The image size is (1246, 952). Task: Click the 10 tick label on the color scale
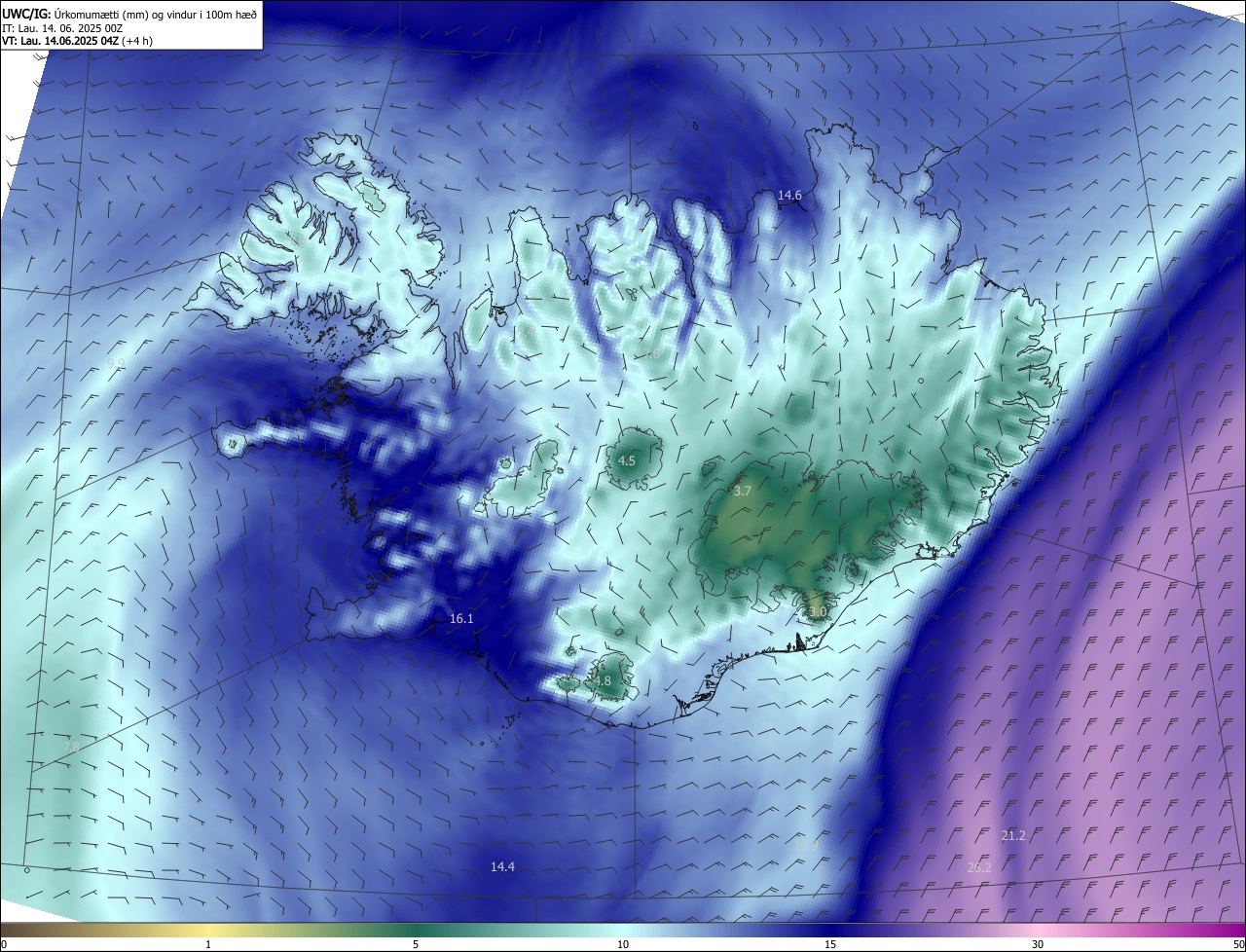coord(623,944)
